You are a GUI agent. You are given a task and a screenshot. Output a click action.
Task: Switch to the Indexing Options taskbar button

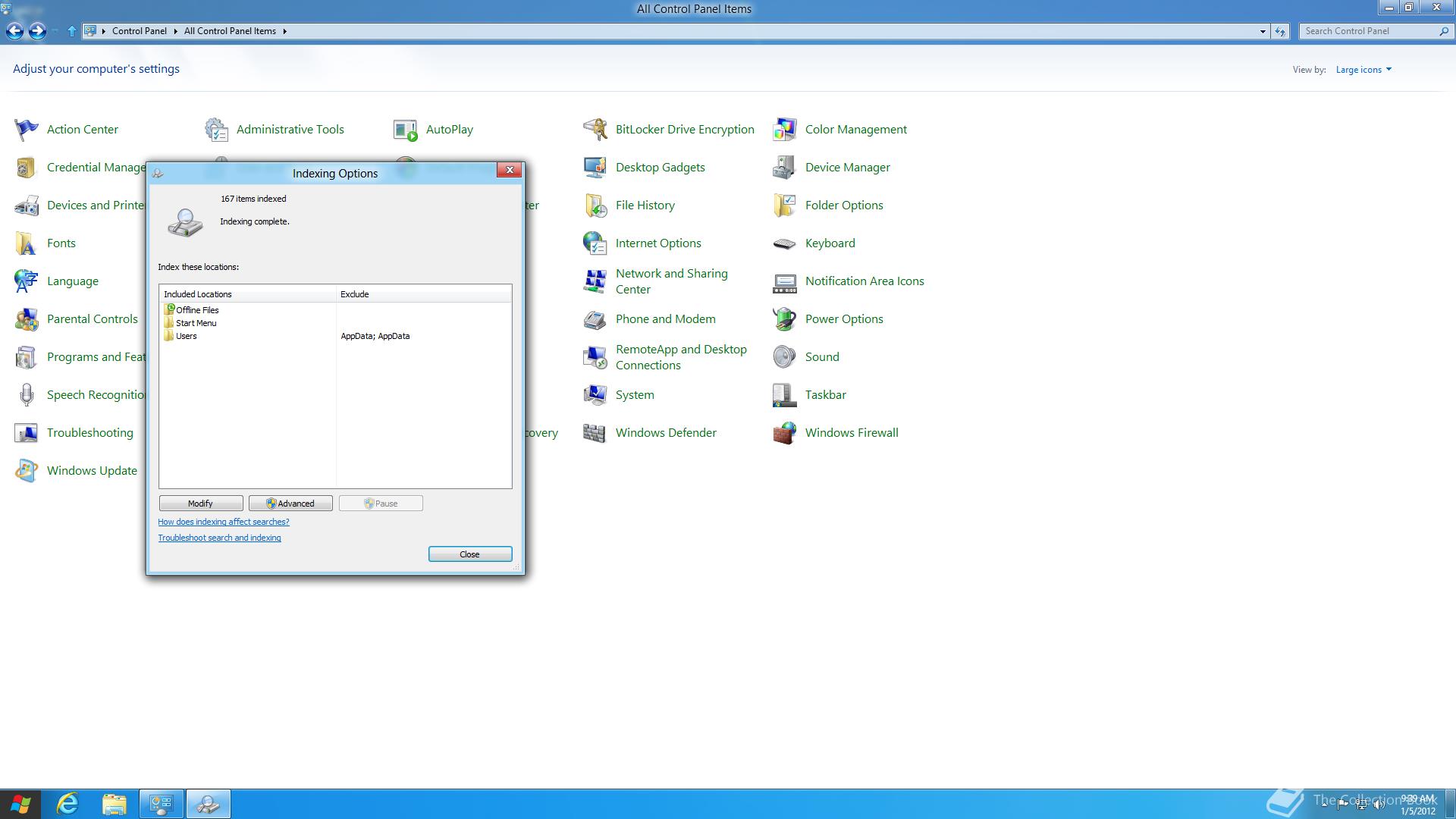[x=209, y=804]
